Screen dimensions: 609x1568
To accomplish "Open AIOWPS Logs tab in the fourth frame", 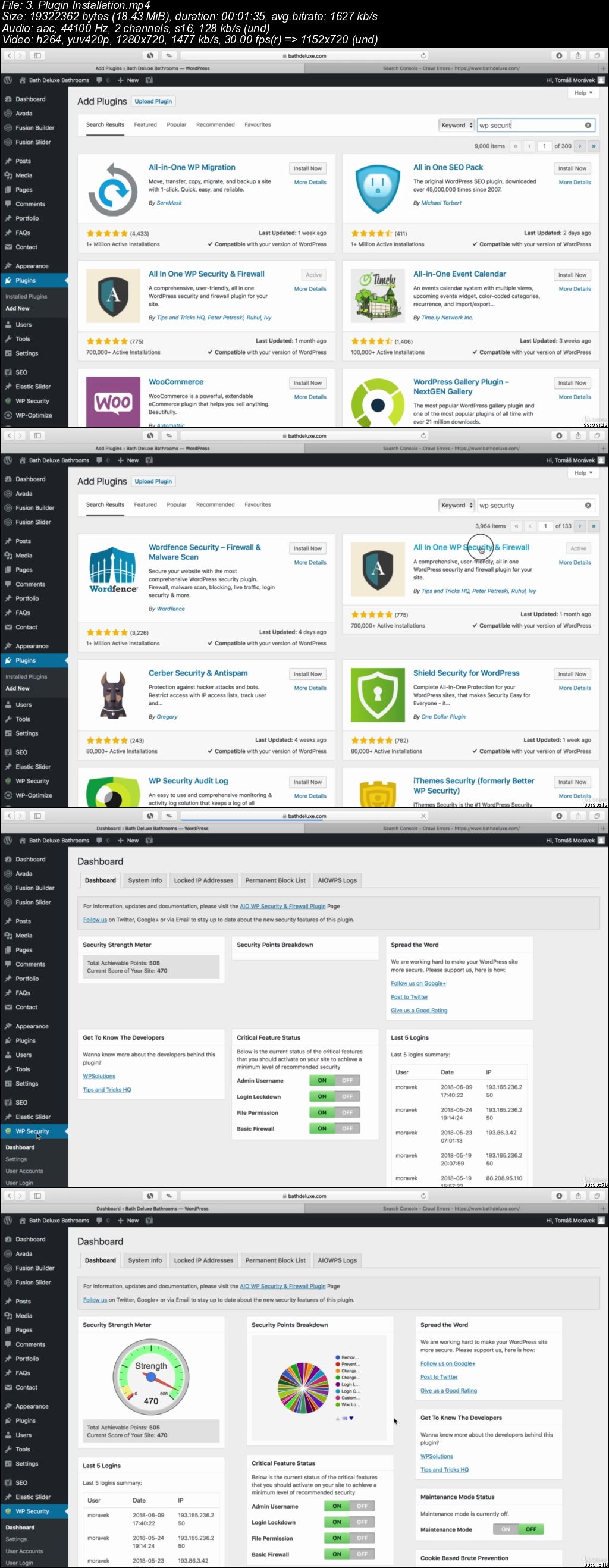I will click(x=337, y=1260).
